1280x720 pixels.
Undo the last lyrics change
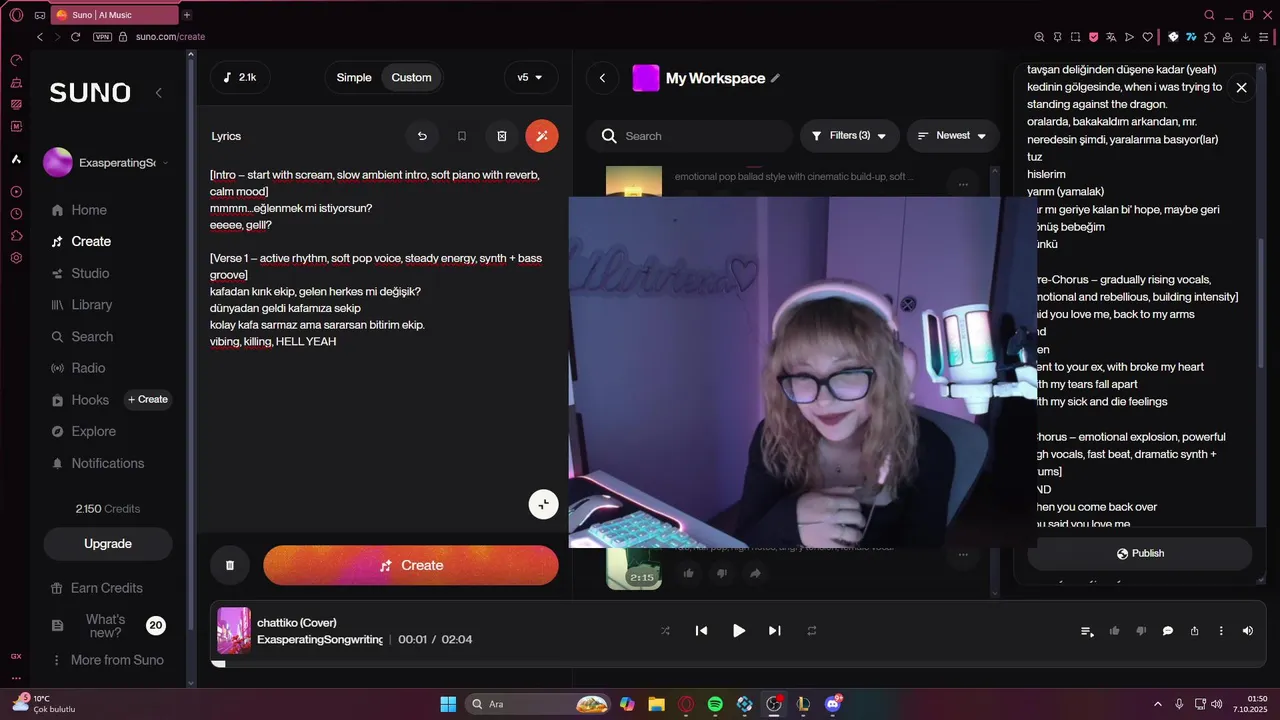coord(422,136)
